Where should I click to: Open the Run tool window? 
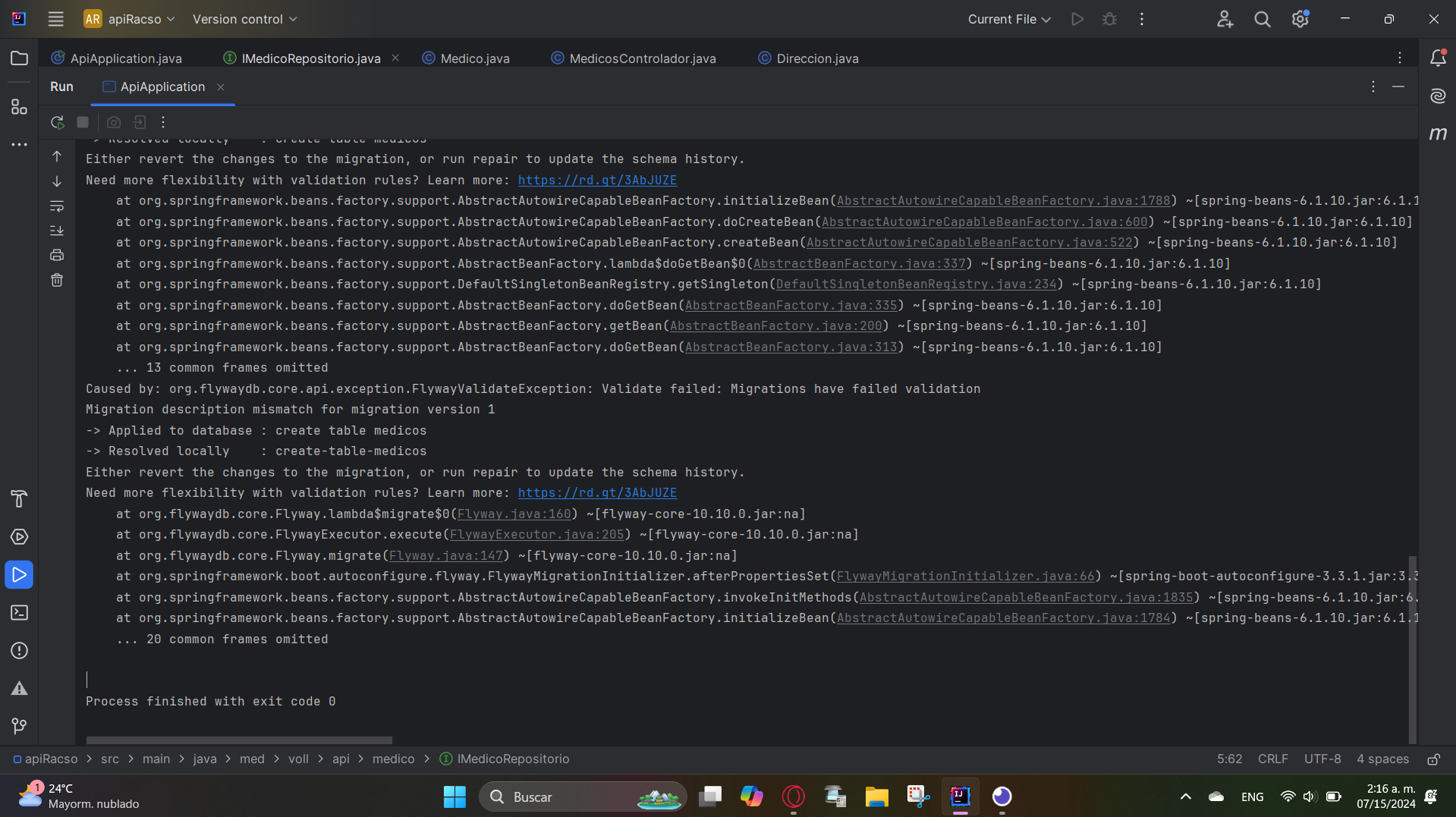(x=19, y=575)
